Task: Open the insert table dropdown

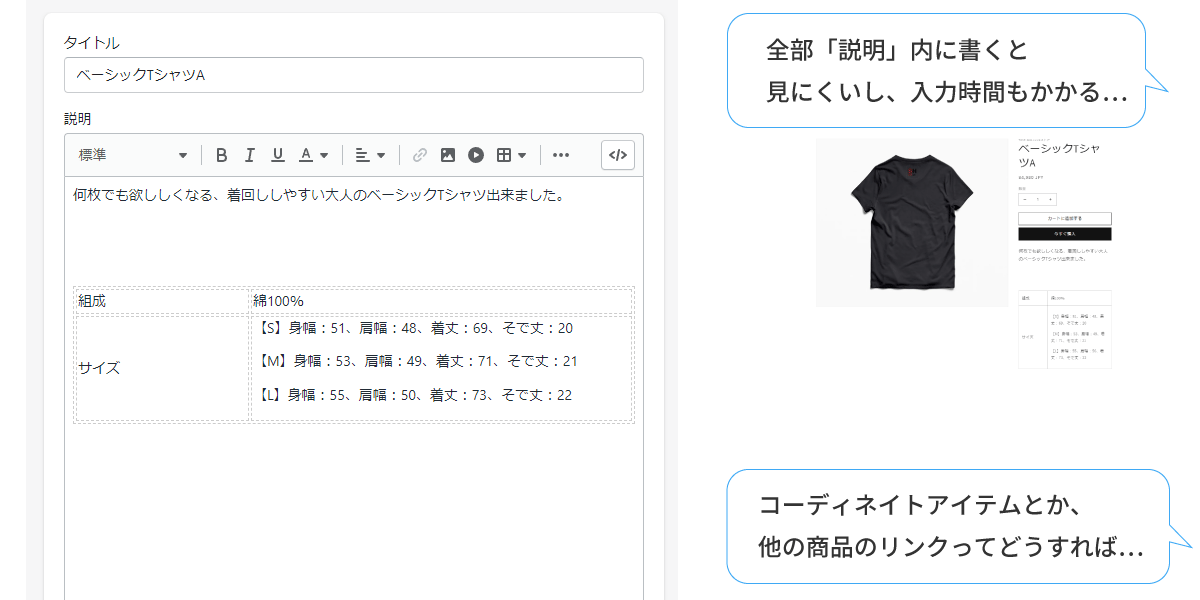Action: 512,155
